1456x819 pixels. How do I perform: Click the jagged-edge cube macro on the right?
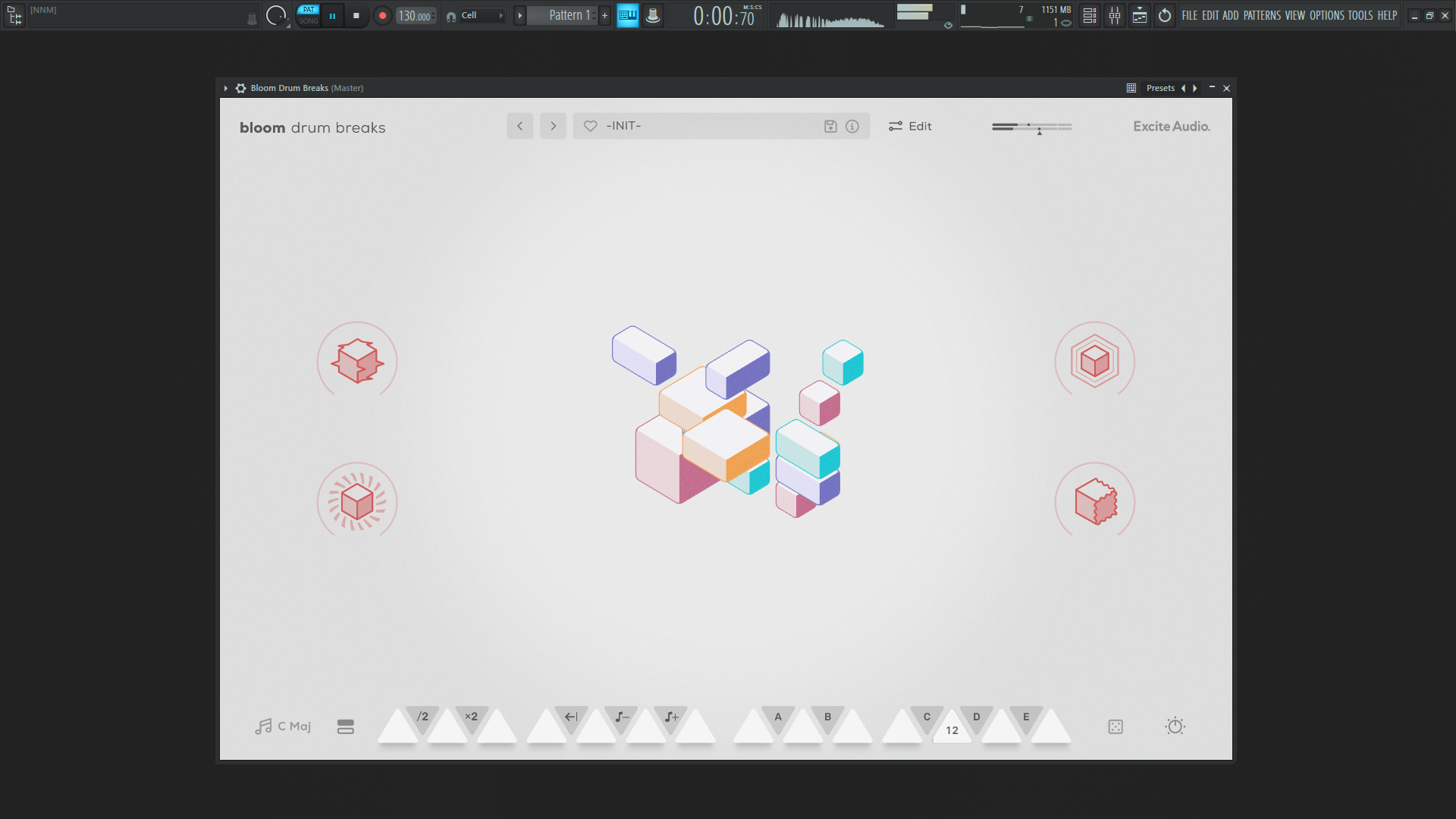coord(1095,501)
